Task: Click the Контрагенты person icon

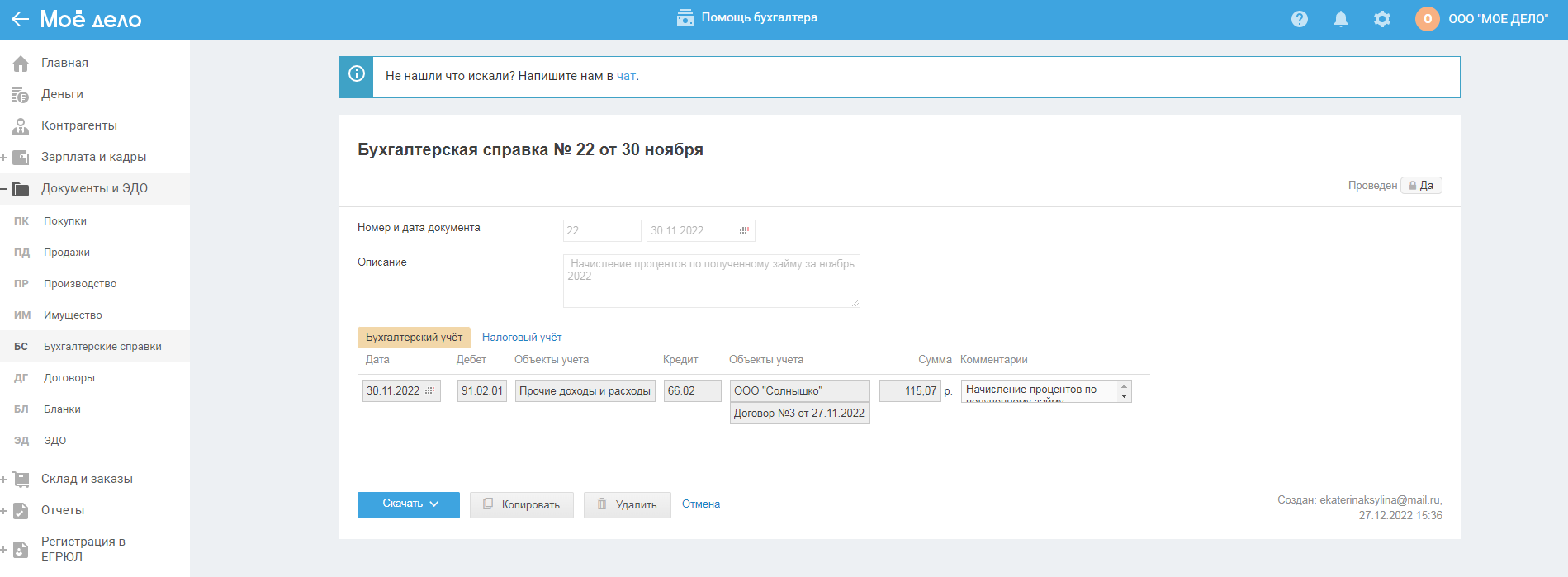Action: (x=21, y=125)
